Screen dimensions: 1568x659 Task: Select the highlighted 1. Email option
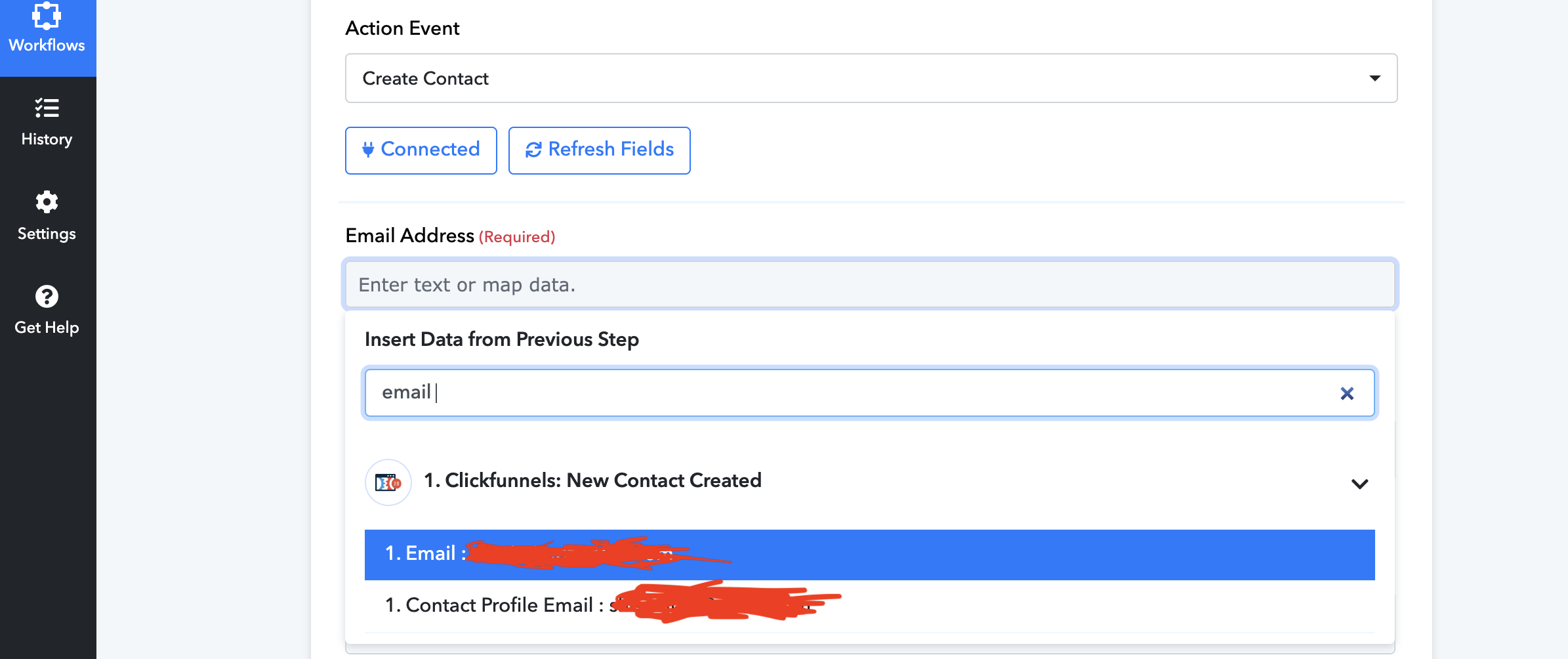point(870,555)
